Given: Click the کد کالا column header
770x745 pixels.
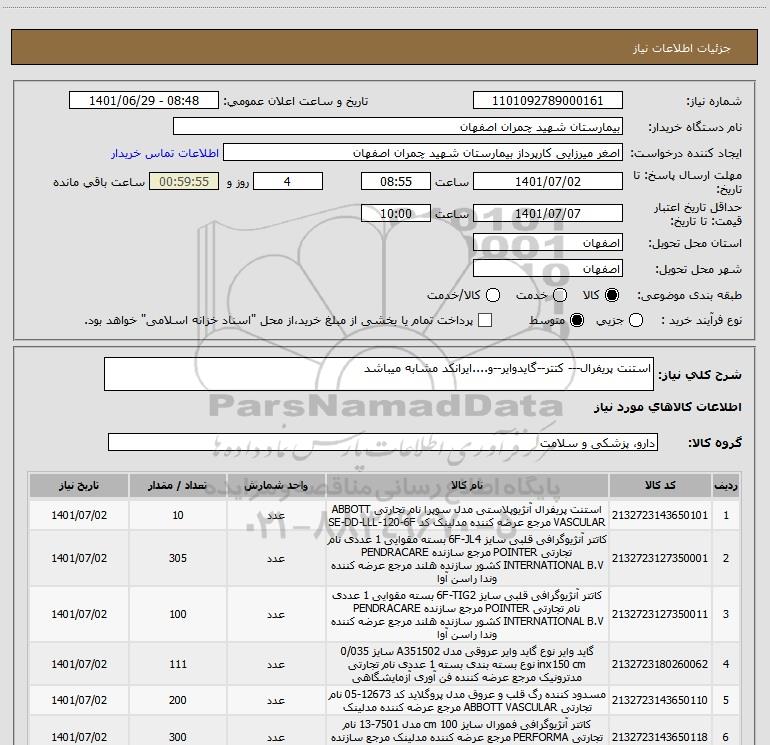Looking at the screenshot, I should pyautogui.click(x=660, y=486).
